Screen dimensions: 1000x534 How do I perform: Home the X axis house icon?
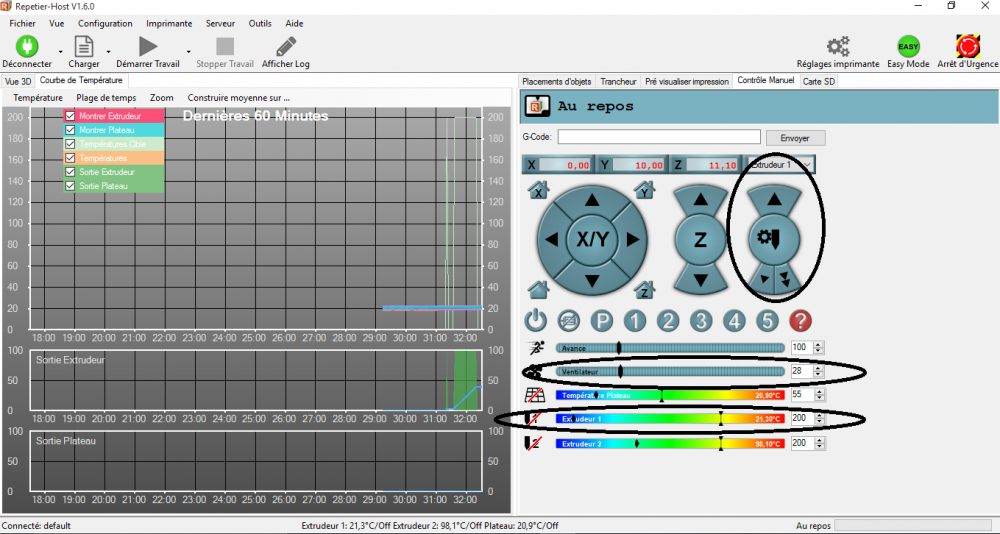tap(539, 189)
